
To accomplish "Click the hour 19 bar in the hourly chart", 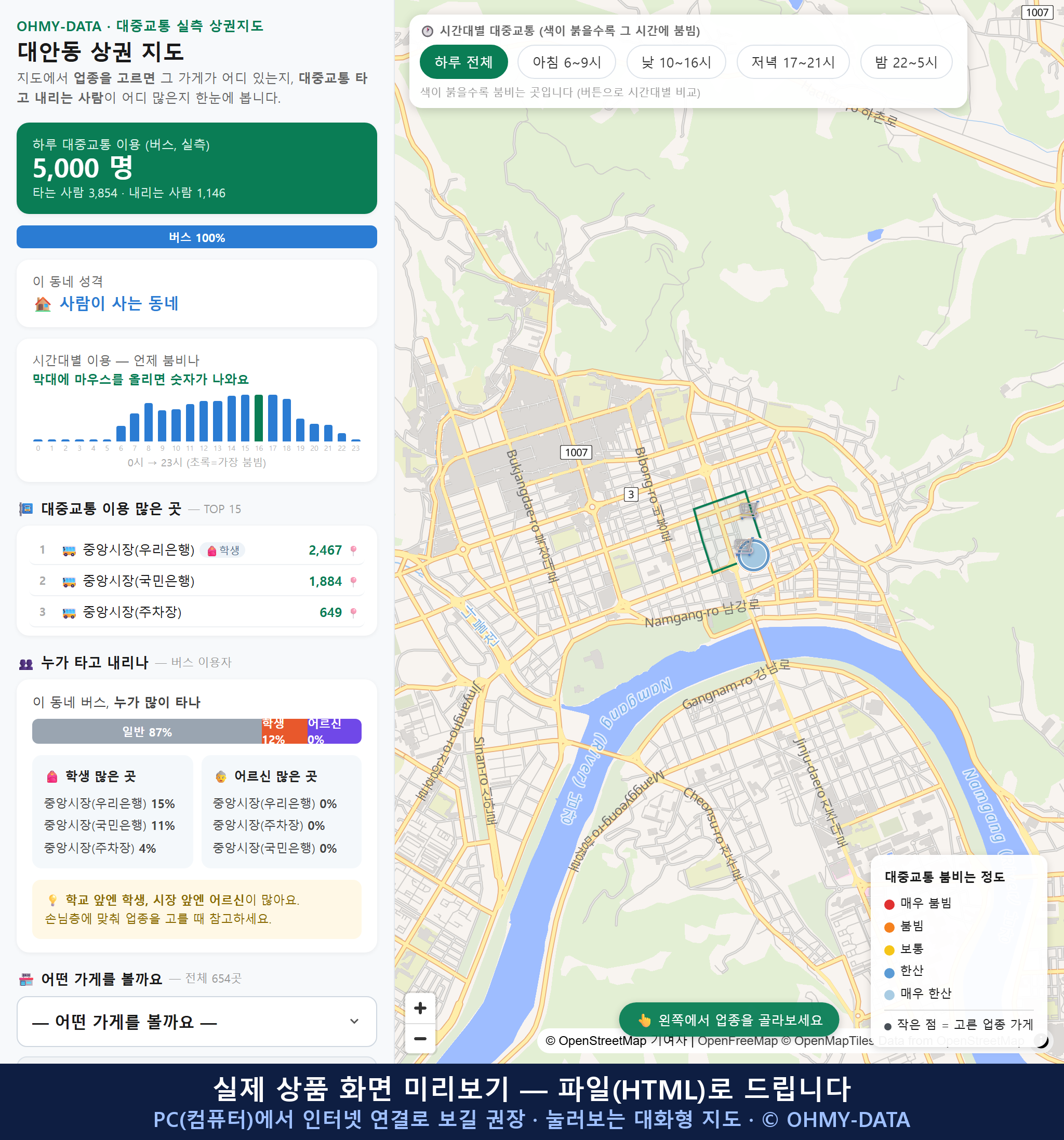I will point(300,430).
